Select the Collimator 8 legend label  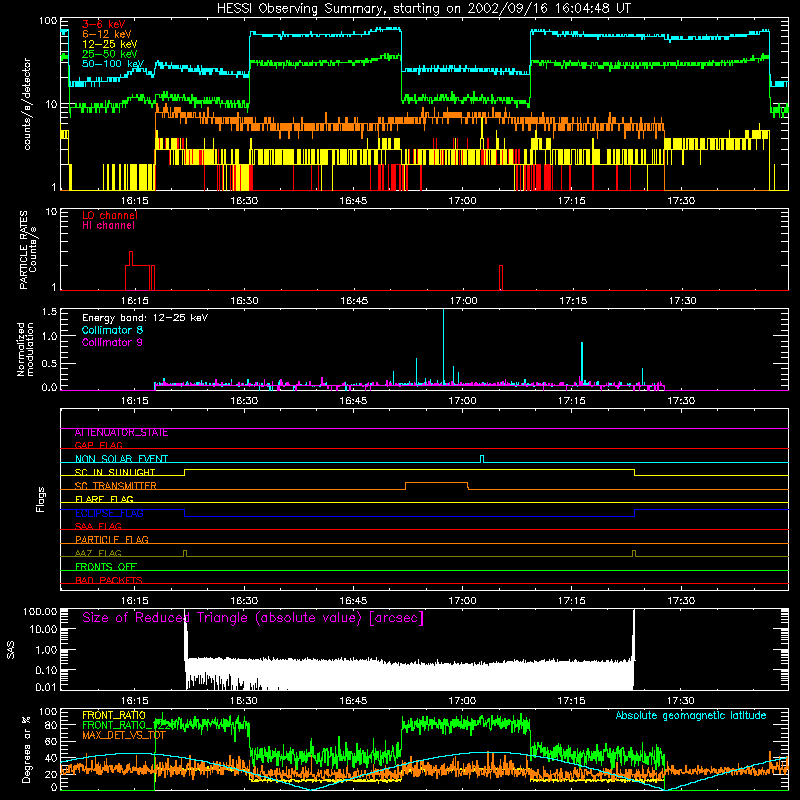point(112,330)
